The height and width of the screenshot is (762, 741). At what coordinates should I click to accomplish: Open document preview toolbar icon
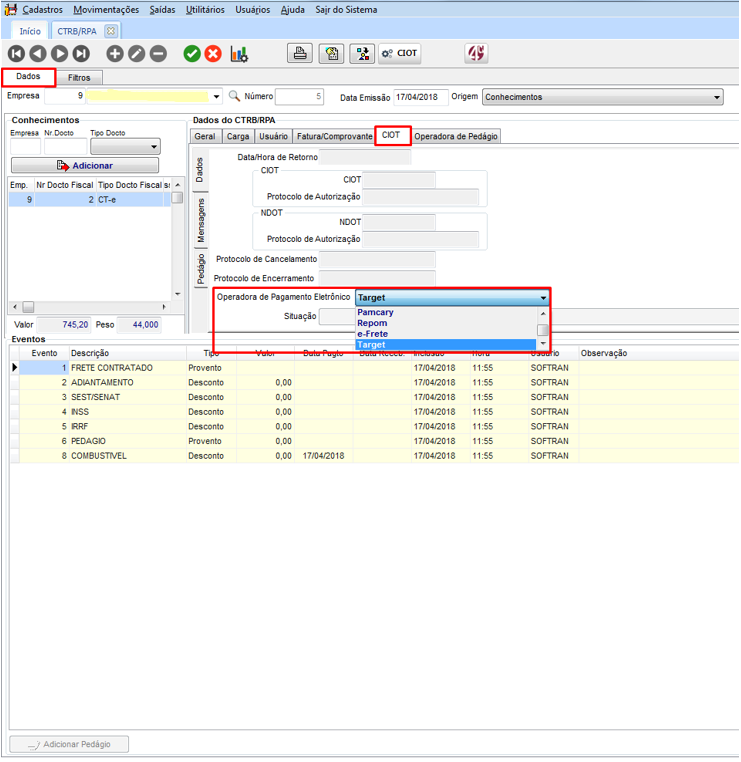pyautogui.click(x=331, y=53)
